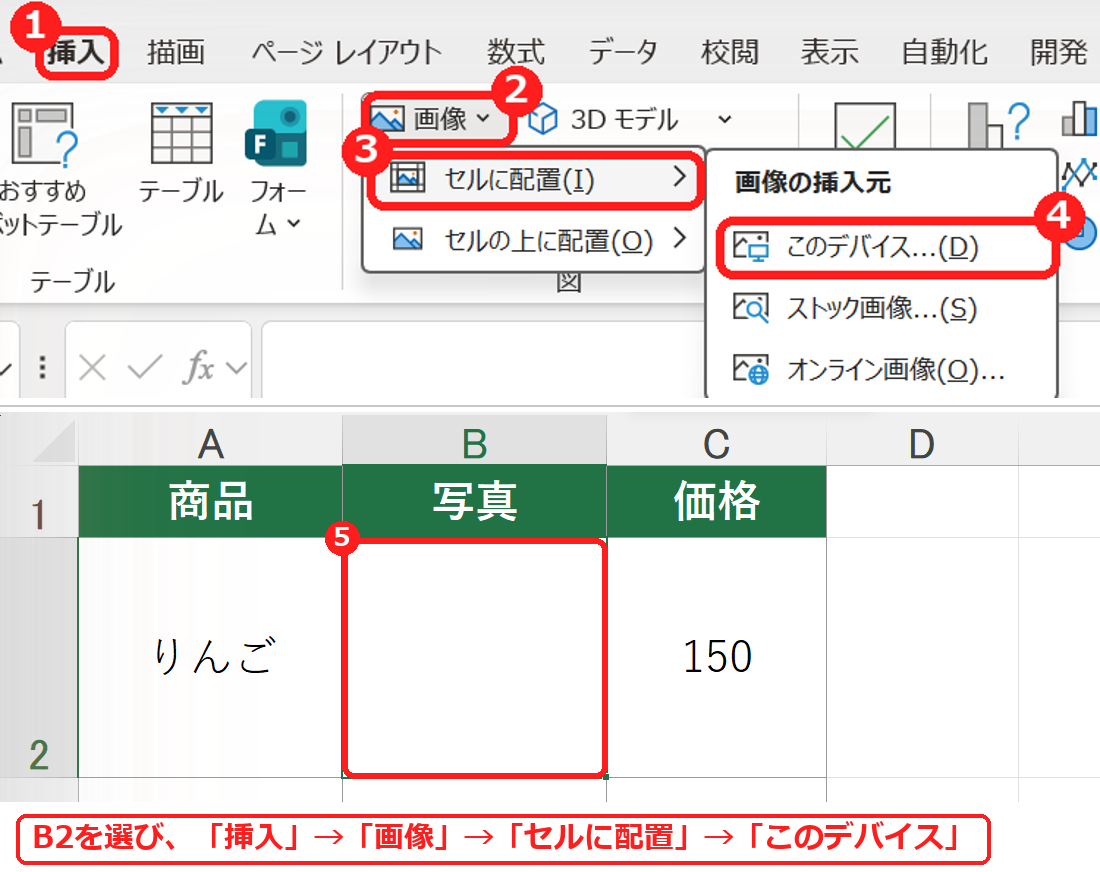Viewport: 1100px width, 872px height.
Task: Open the 画像 dropdown
Action: (x=431, y=119)
